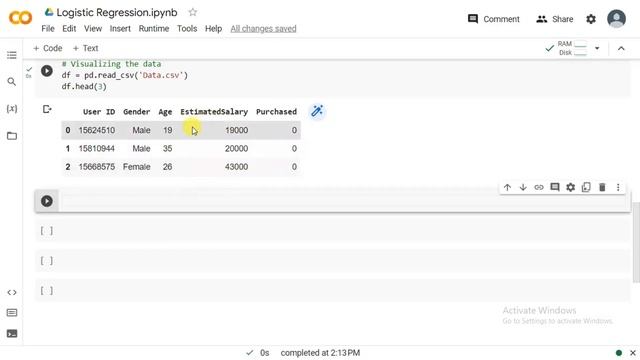Move cell up with the arrow icon
Viewport: 640px width, 360px height.
coord(507,187)
